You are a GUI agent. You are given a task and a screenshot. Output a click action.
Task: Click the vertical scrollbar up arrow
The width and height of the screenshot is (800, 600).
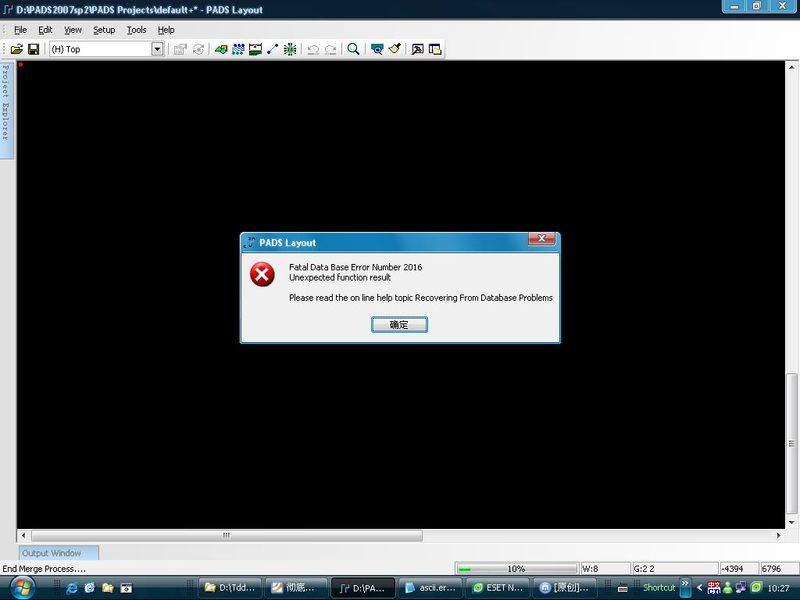tap(791, 67)
